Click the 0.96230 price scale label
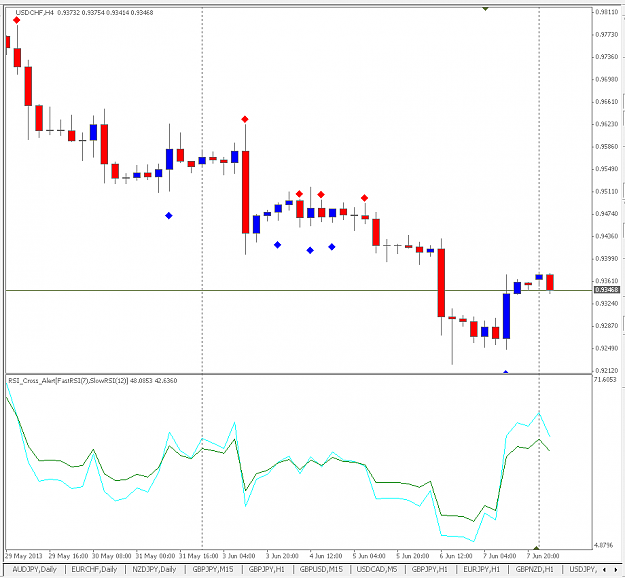625x578 pixels. [607, 124]
